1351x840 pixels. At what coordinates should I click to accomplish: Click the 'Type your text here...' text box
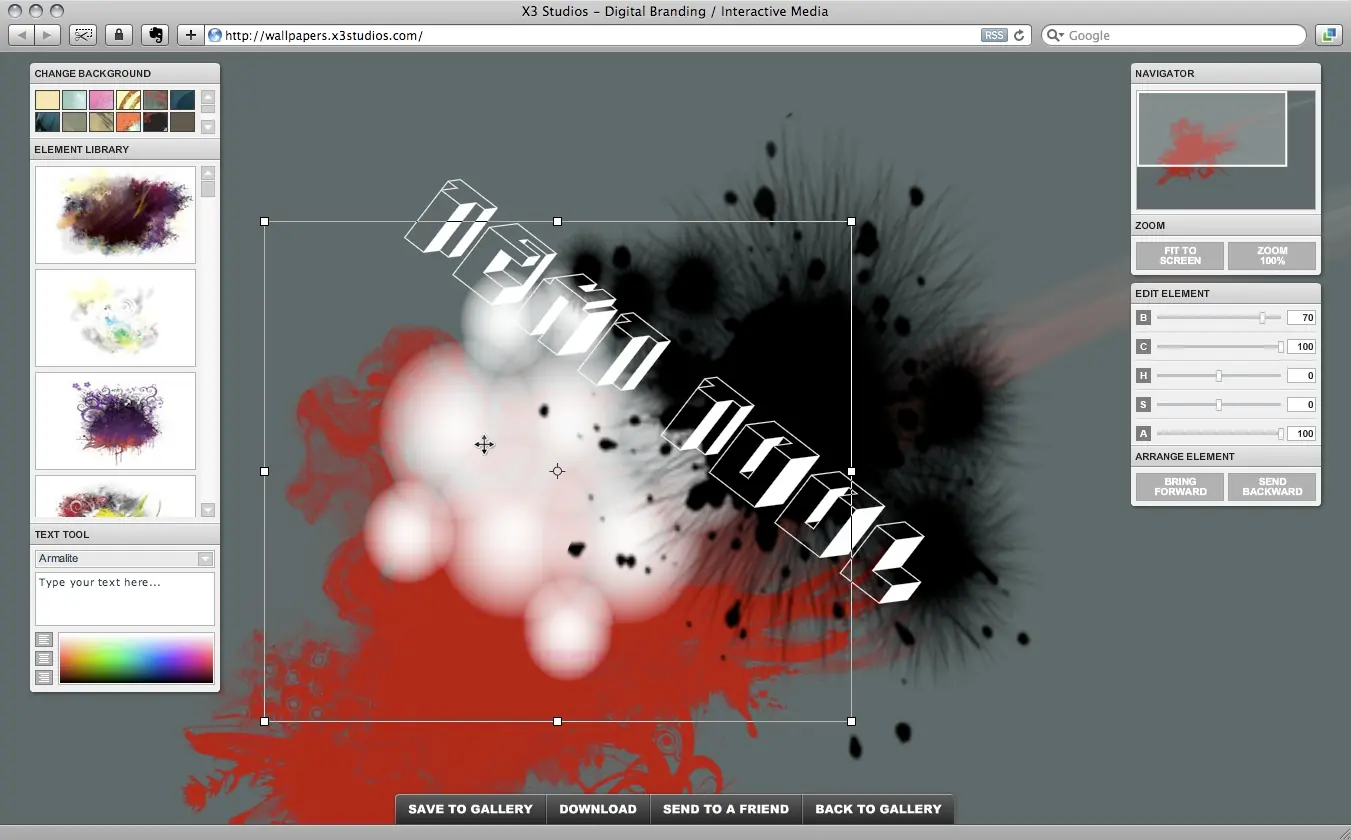(x=125, y=599)
